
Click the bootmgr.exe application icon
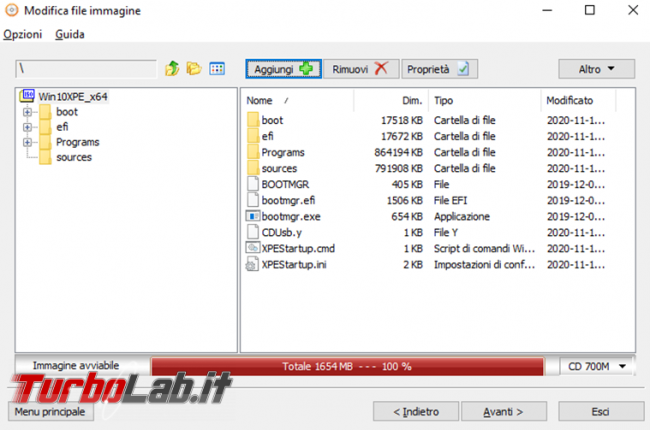coord(253,216)
